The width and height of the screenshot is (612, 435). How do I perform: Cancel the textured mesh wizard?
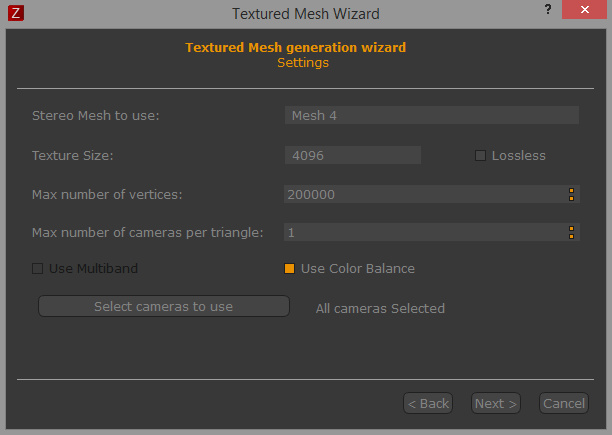pos(564,403)
